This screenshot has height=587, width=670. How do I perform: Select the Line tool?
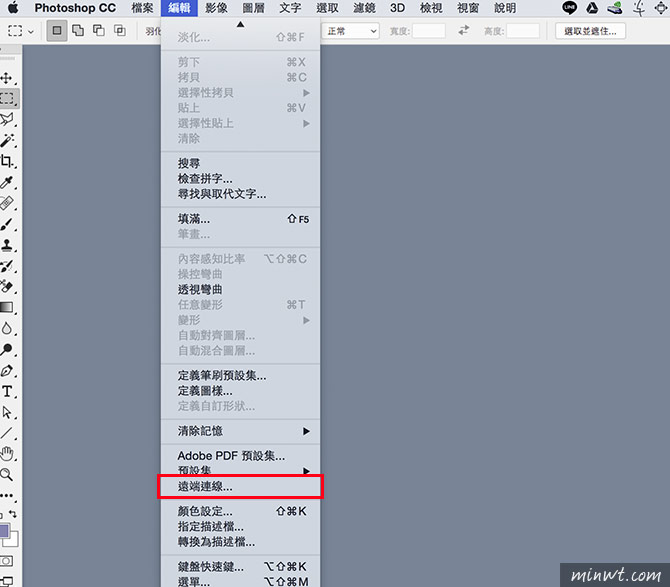tap(7, 433)
